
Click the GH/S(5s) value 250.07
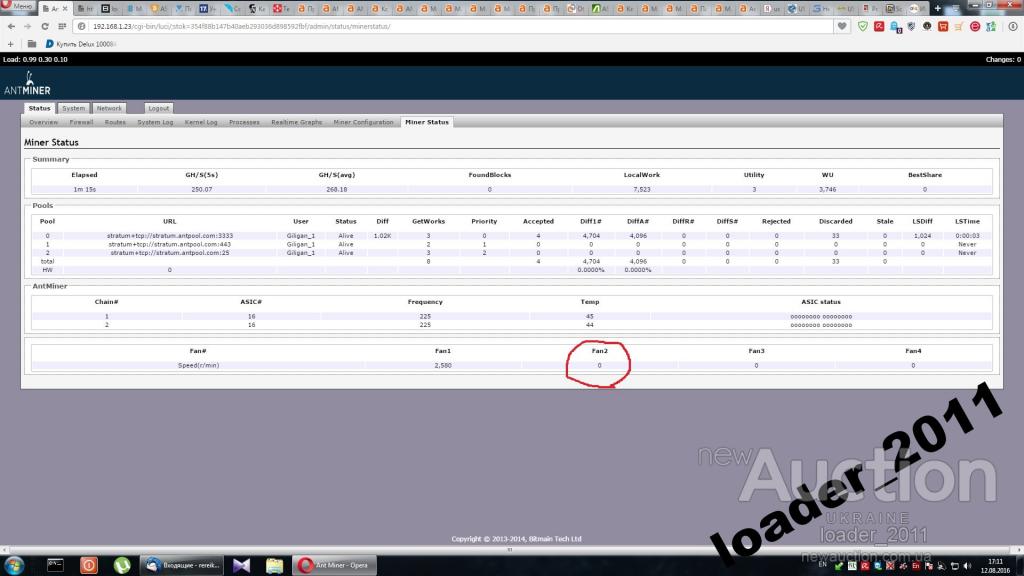coord(202,189)
